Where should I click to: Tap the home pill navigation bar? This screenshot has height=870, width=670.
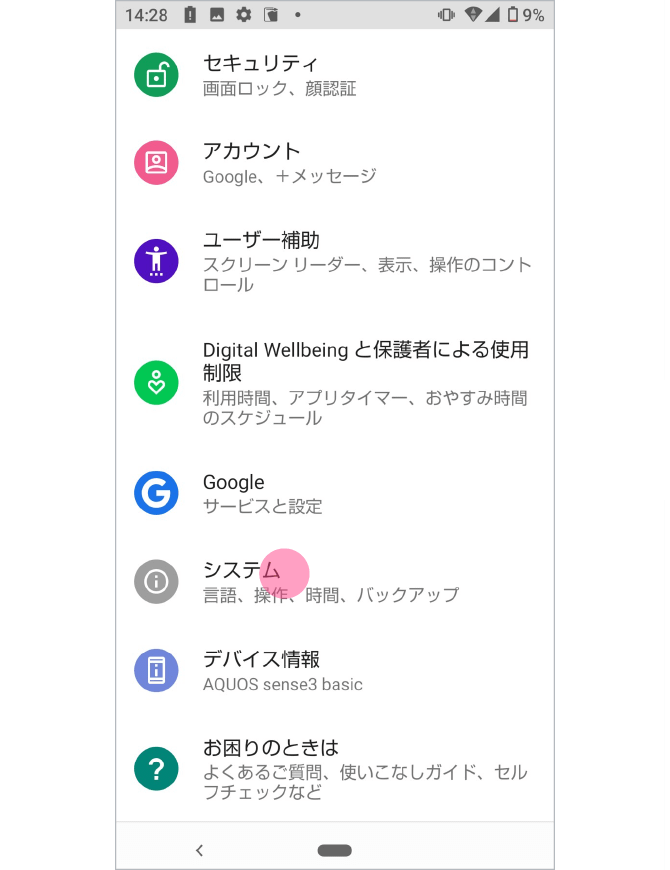(334, 849)
